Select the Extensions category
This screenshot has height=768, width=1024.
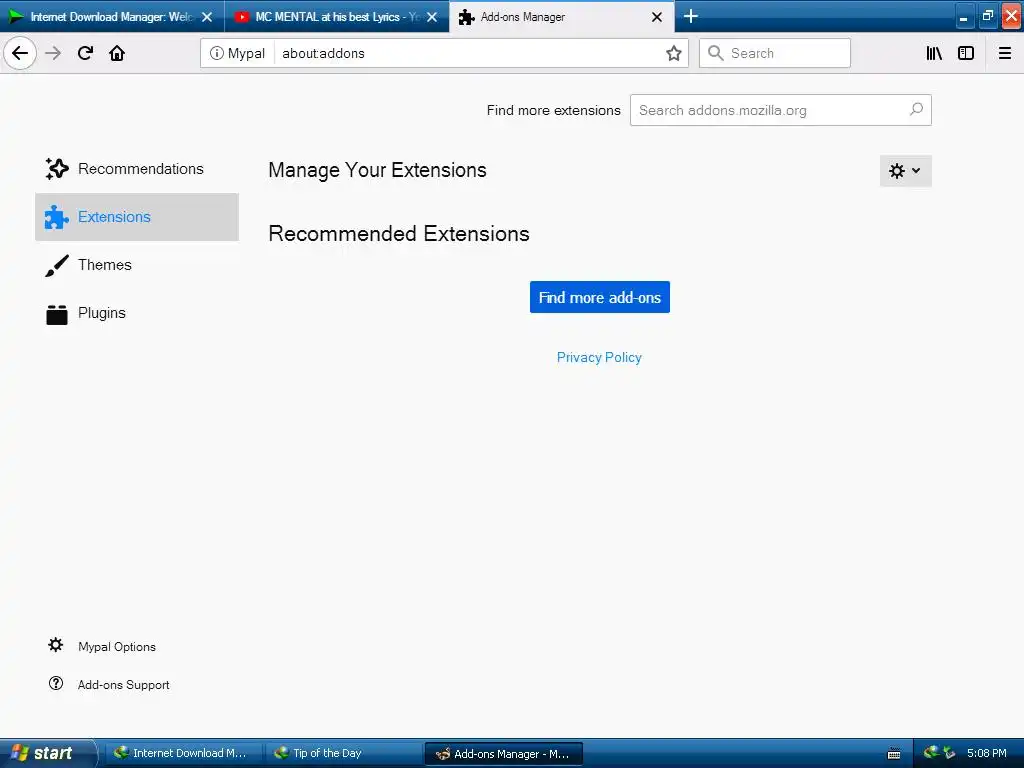[136, 217]
